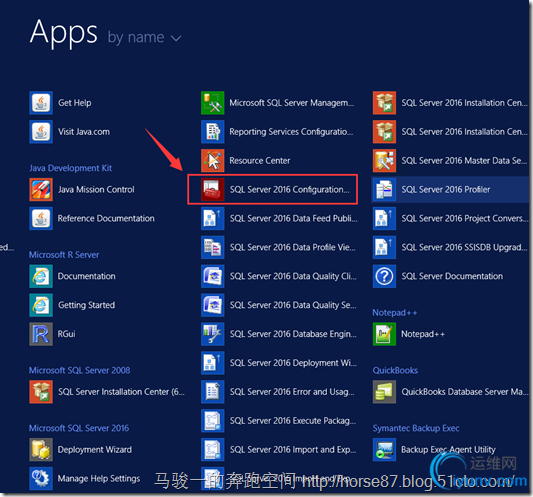Open SQL Server 2016 Data Profile Viewer icon

click(x=212, y=247)
